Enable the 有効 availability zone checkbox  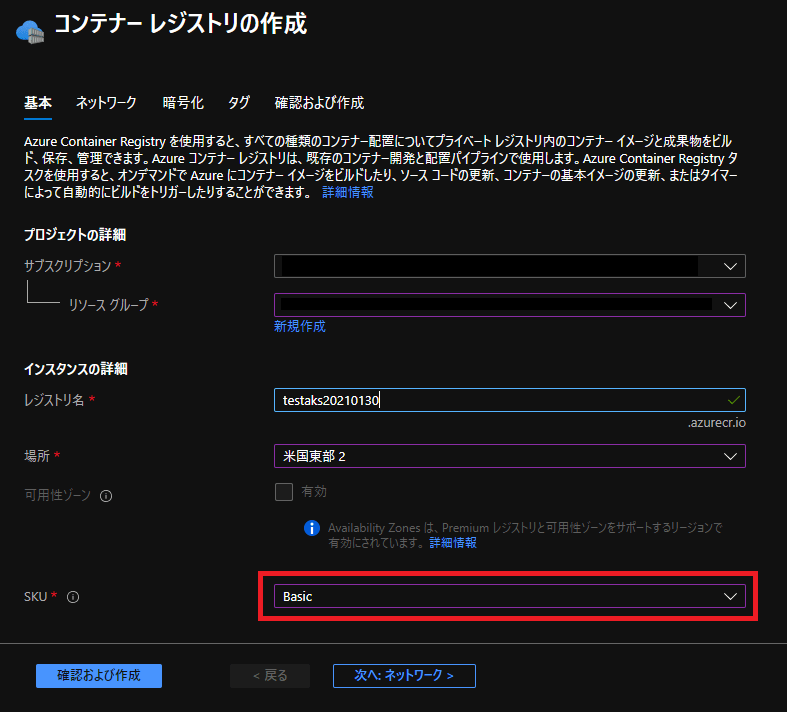284,492
